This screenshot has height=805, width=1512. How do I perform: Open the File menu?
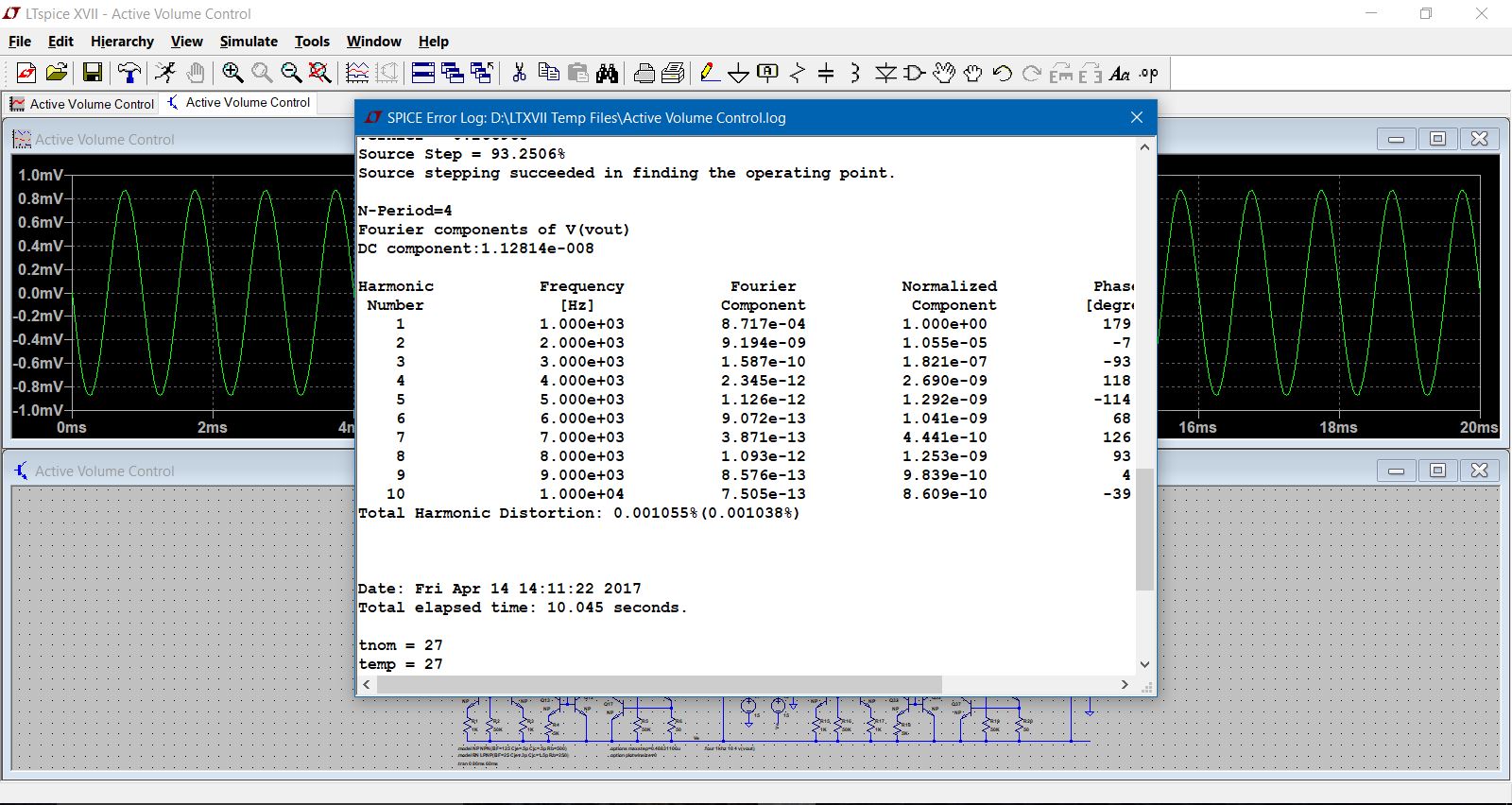tap(20, 42)
